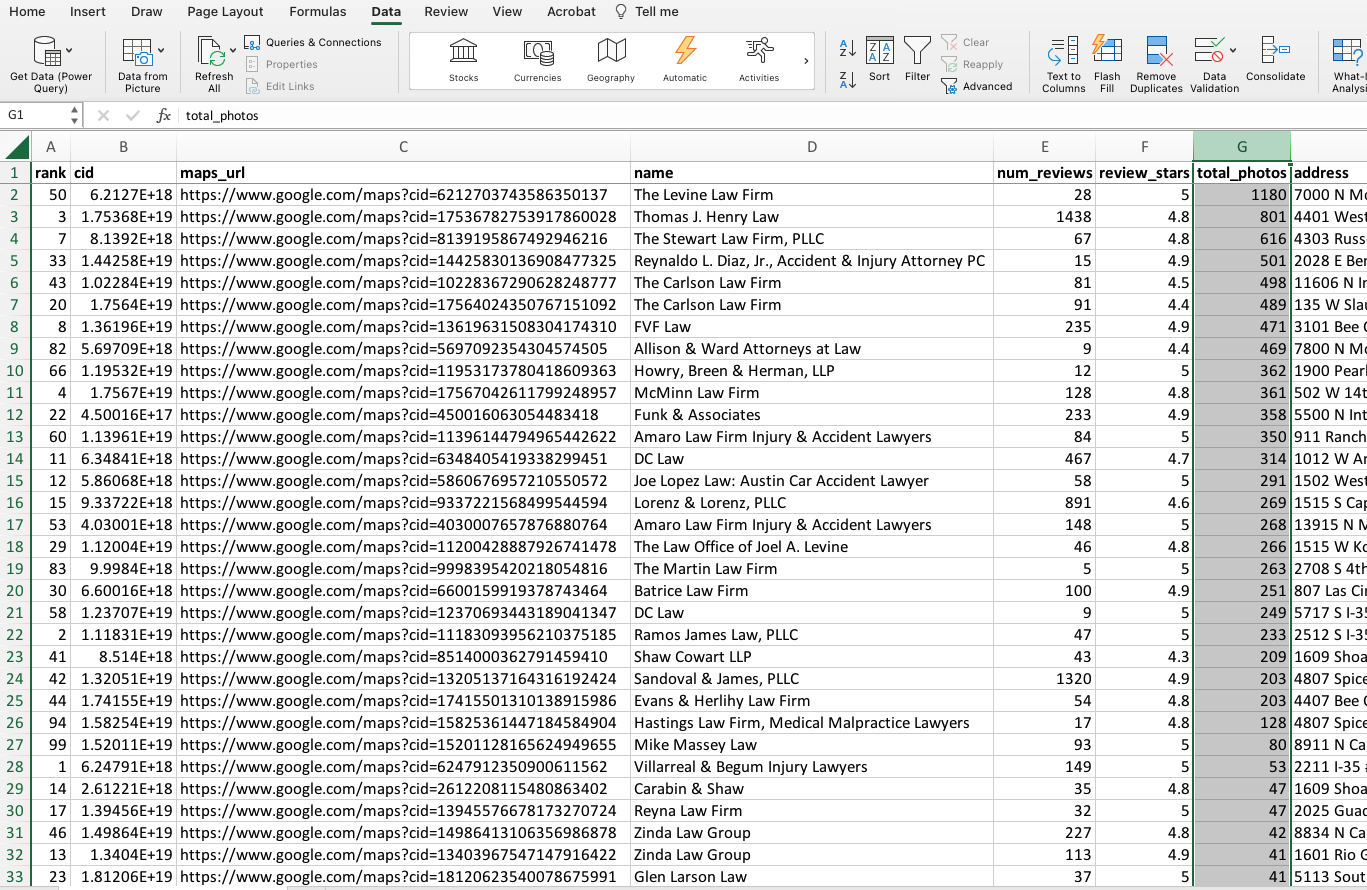Select column D header
Viewport: 1367px width, 890px height.
[x=811, y=147]
